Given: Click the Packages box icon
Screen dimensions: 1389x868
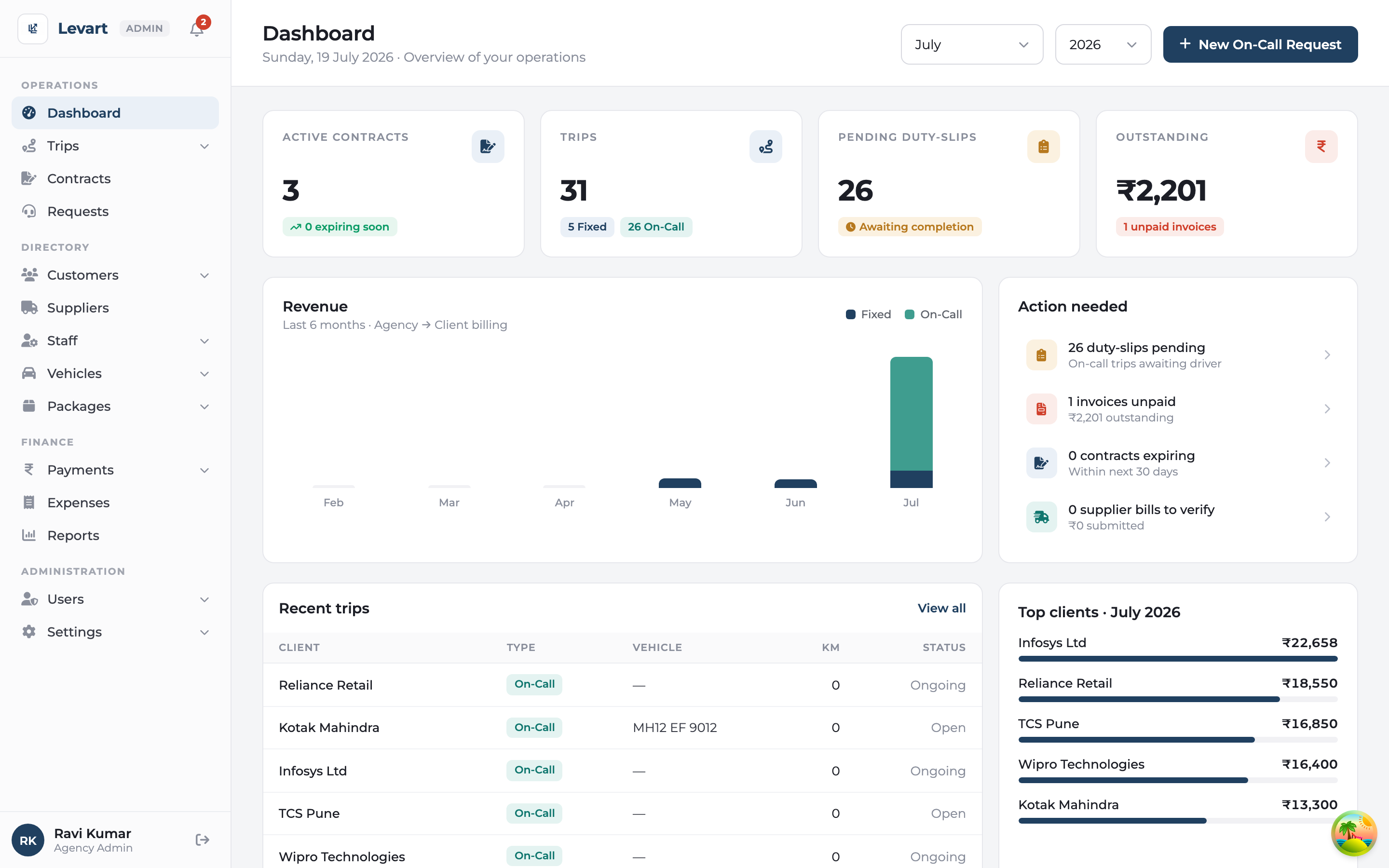Looking at the screenshot, I should click(29, 406).
